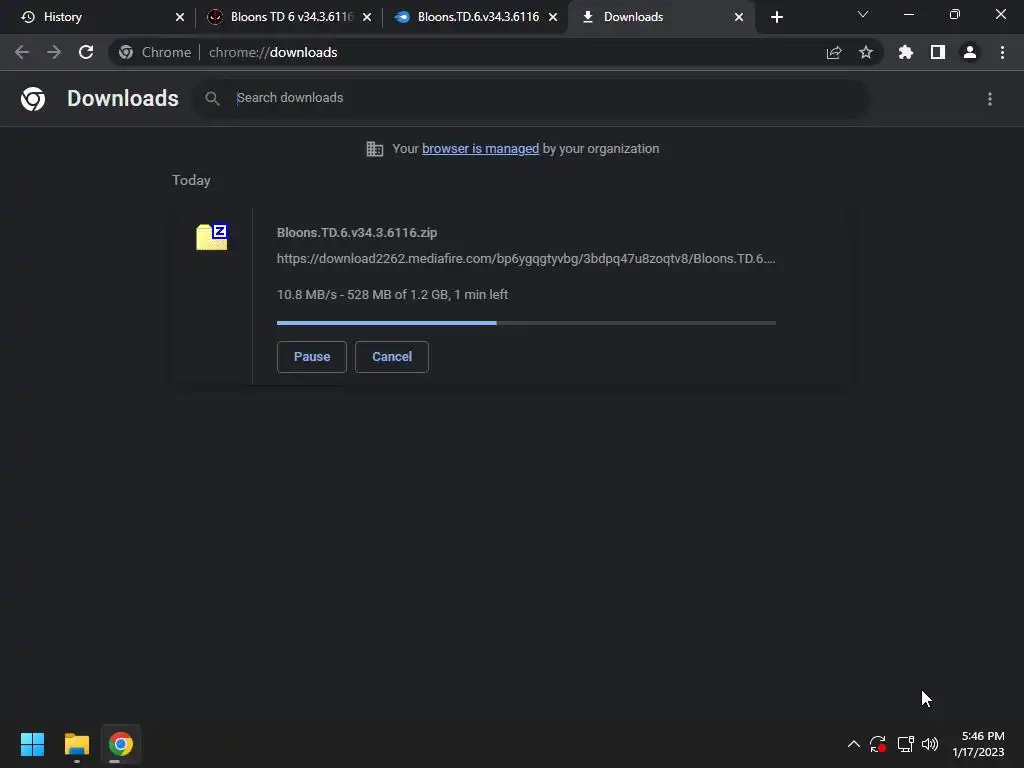Click the Chrome taskbar icon
Image resolution: width=1024 pixels, height=768 pixels.
click(121, 744)
